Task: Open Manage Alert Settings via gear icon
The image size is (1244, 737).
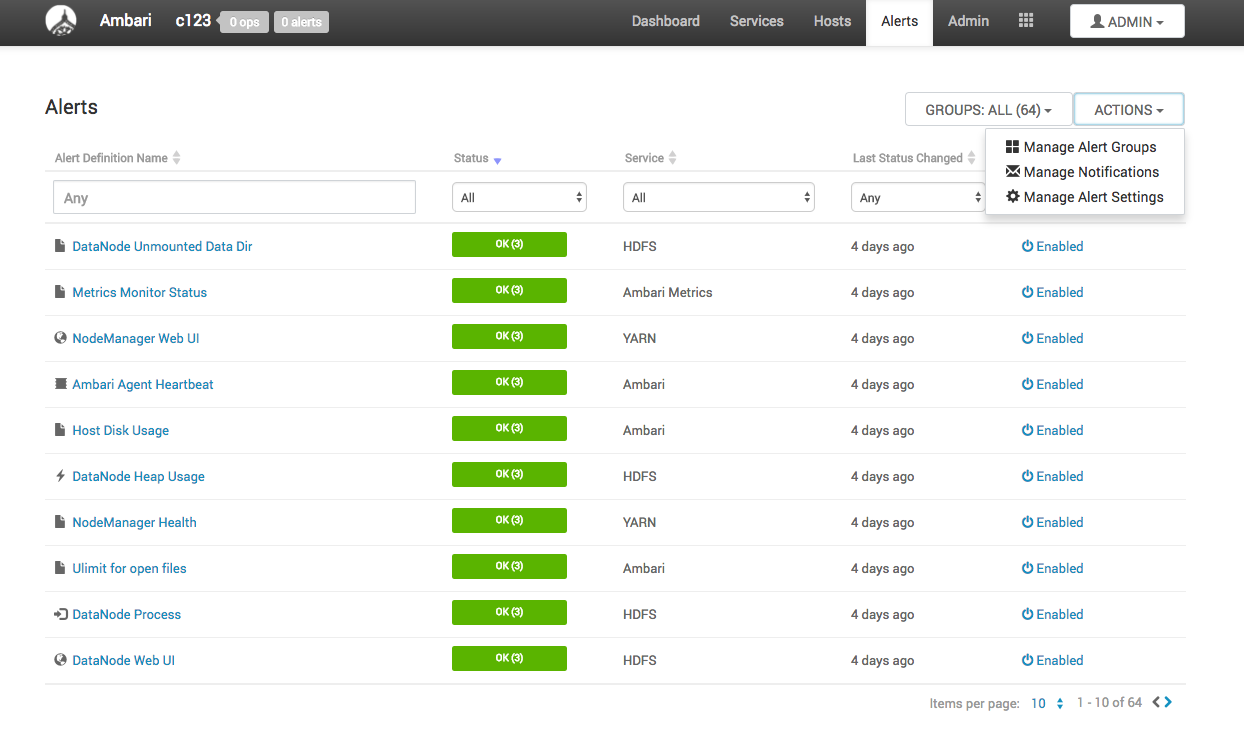Action: point(1012,197)
